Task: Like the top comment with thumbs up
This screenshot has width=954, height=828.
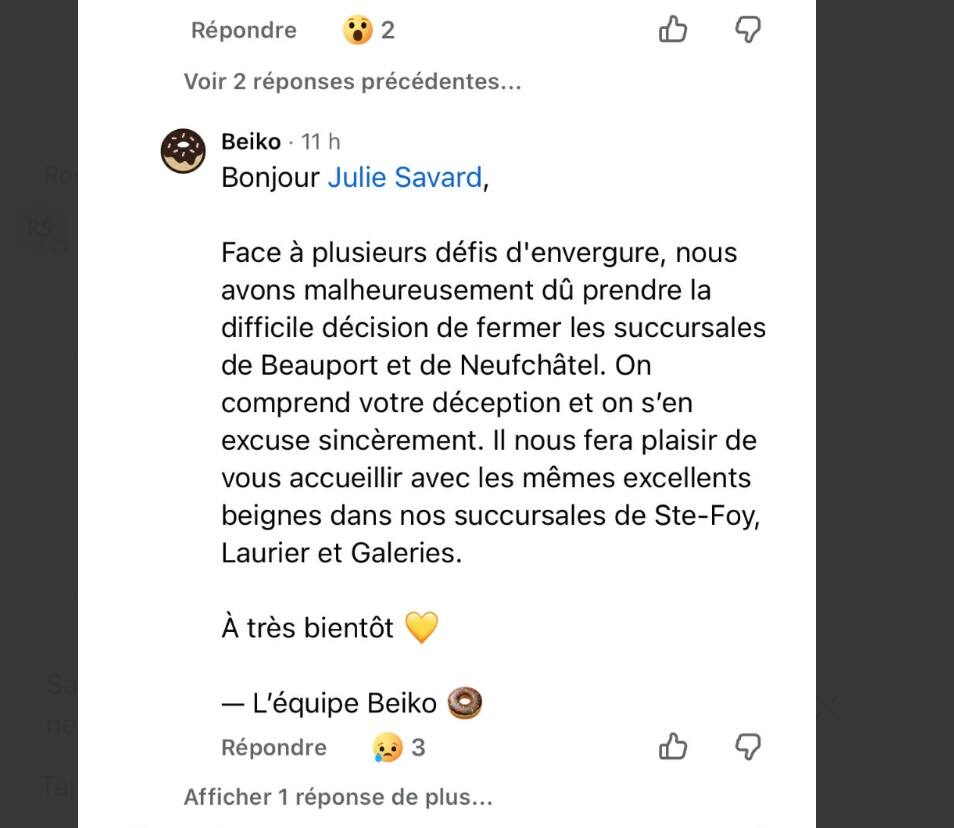Action: pos(673,30)
